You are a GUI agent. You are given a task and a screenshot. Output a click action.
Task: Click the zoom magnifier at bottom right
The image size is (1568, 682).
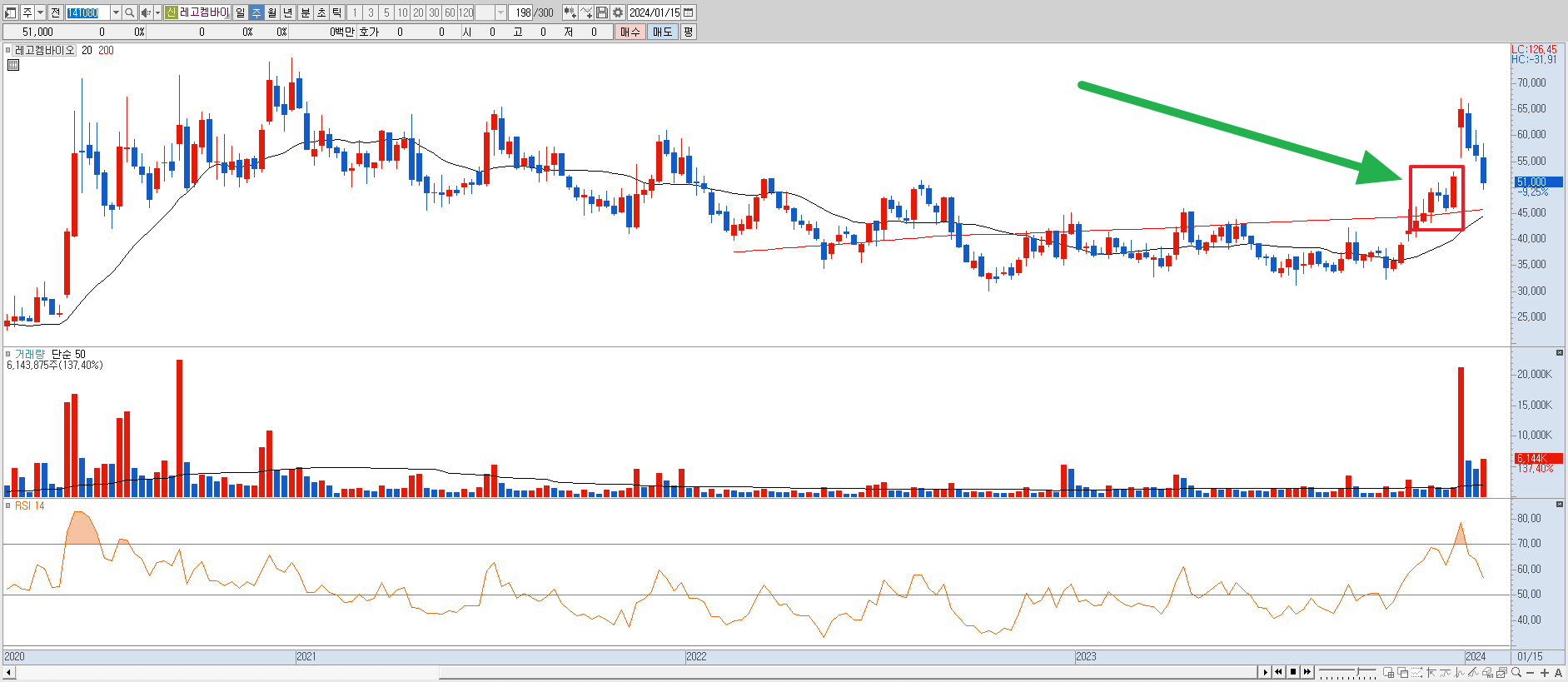1516,672
